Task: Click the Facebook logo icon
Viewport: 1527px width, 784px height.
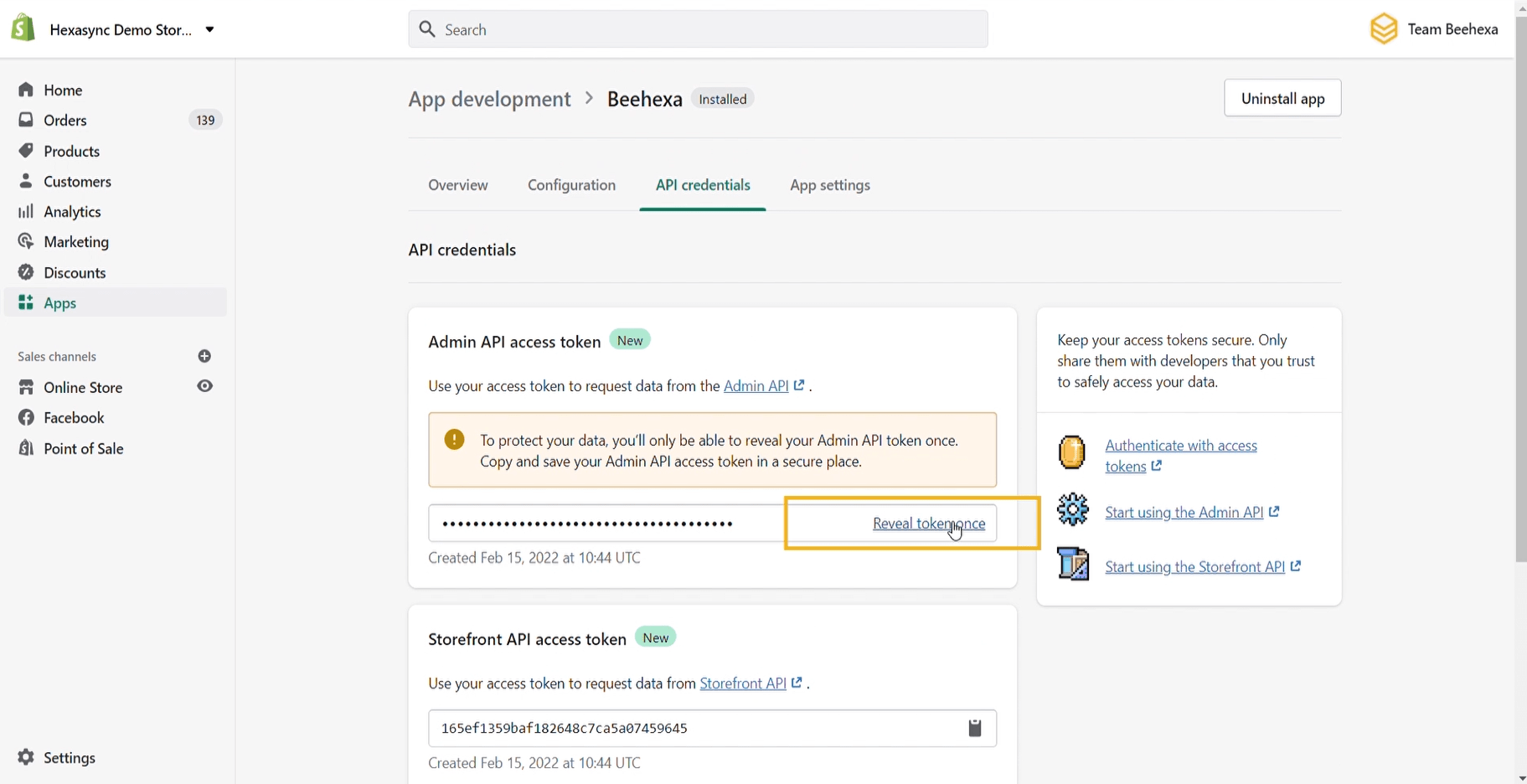Action: click(x=26, y=417)
